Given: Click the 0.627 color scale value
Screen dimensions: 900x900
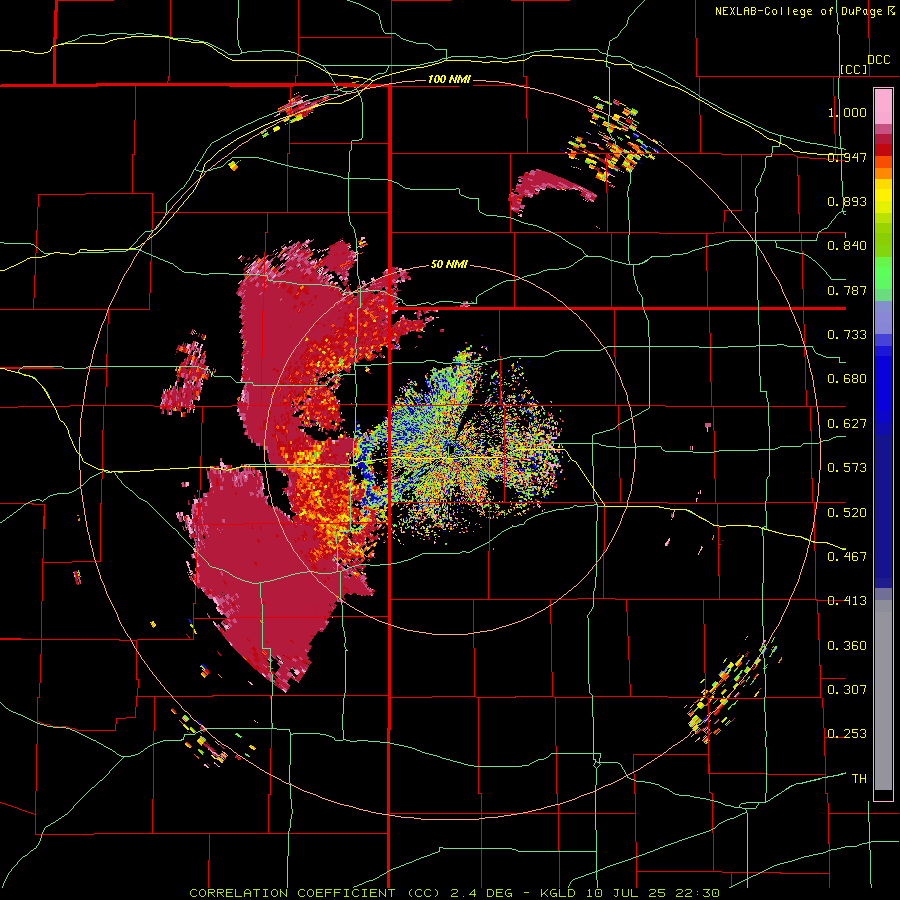Looking at the screenshot, I should pos(847,424).
